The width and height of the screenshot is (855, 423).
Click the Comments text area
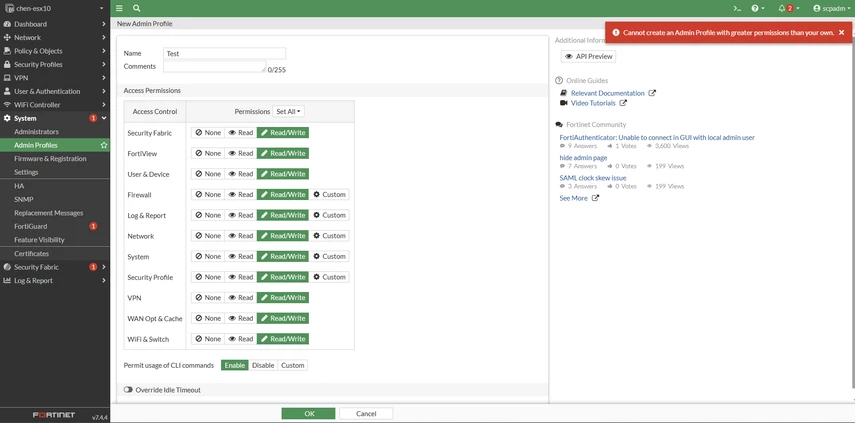[x=215, y=67]
